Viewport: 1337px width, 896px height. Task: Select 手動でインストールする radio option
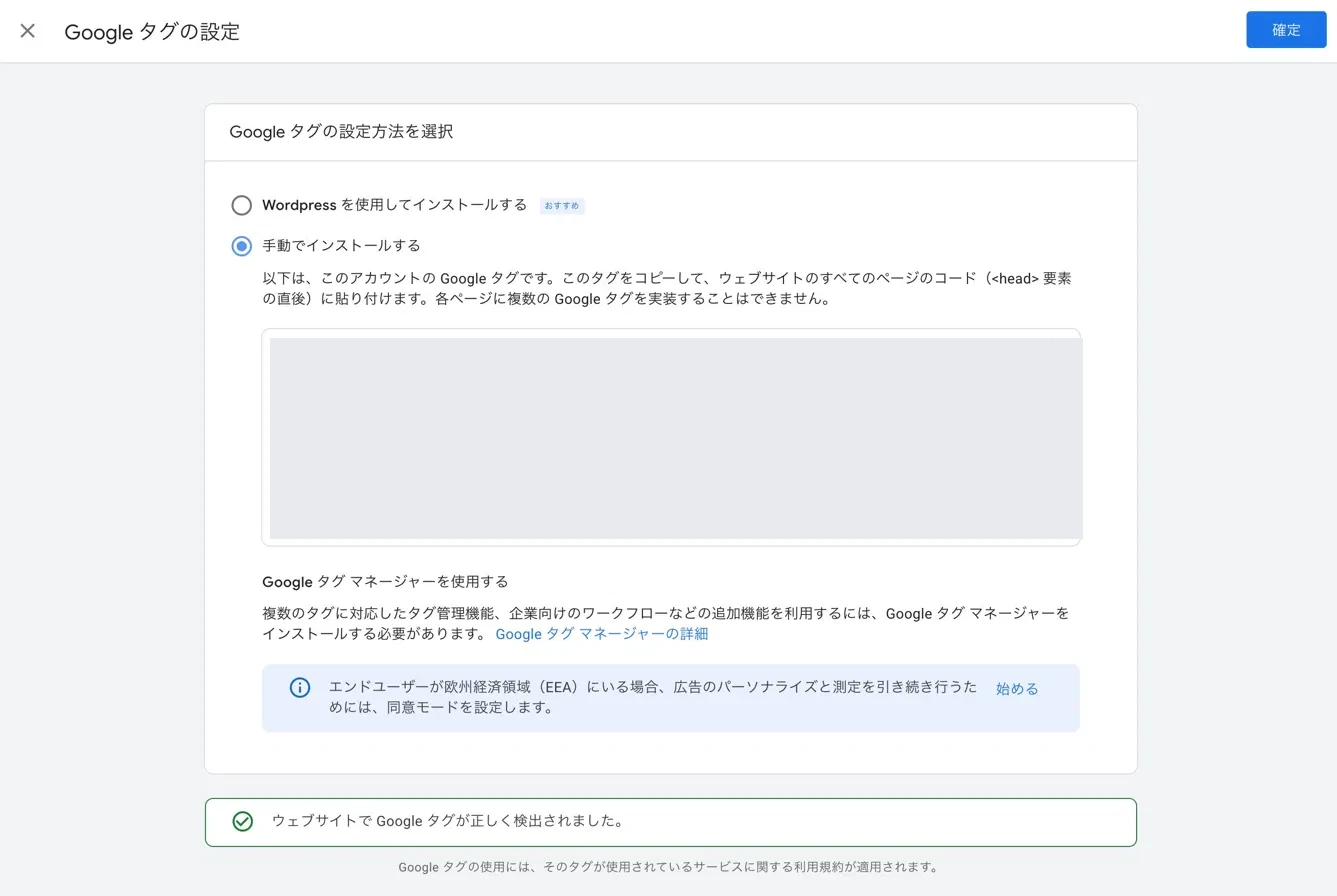pos(241,245)
